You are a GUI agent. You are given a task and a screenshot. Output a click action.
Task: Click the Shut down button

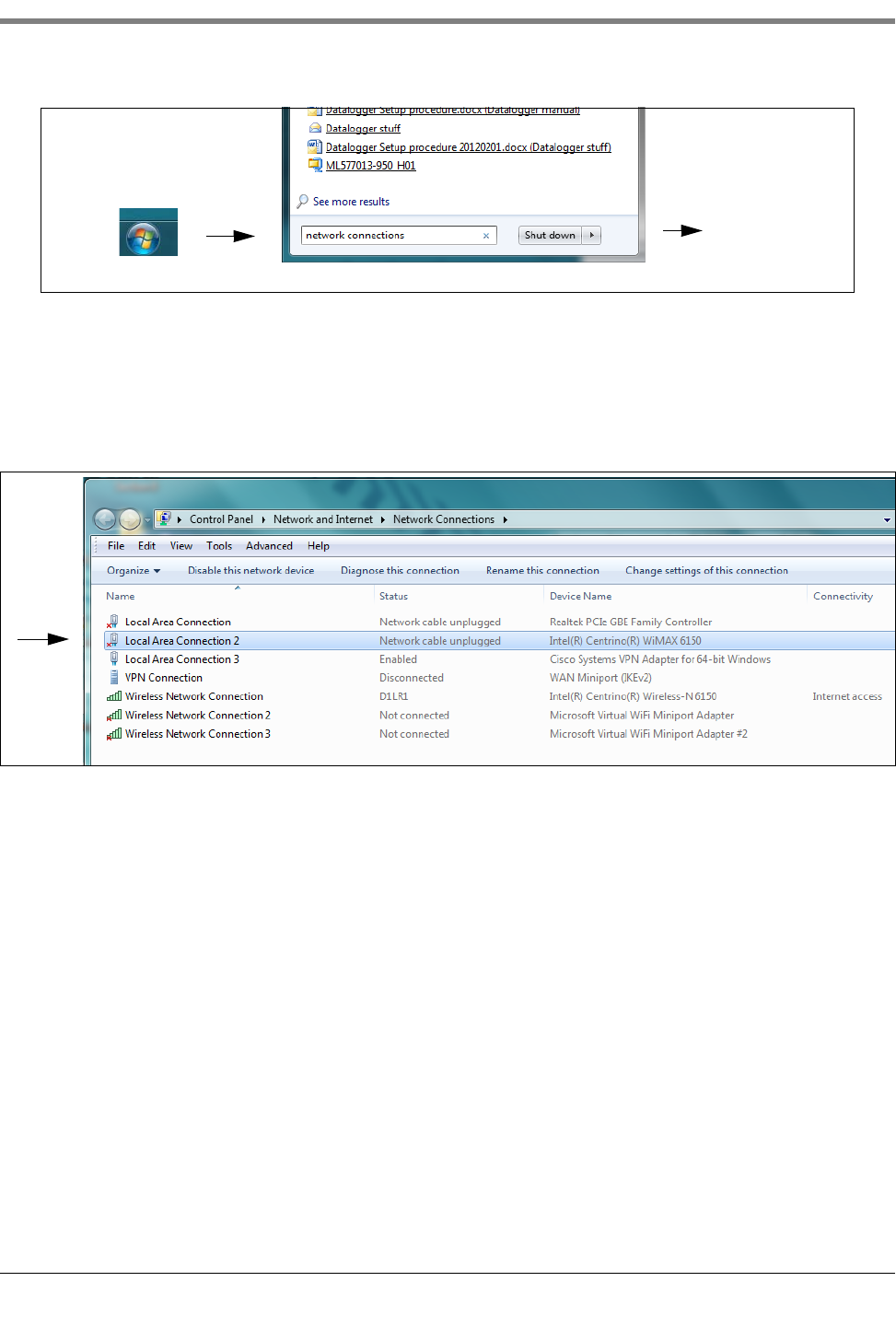550,236
